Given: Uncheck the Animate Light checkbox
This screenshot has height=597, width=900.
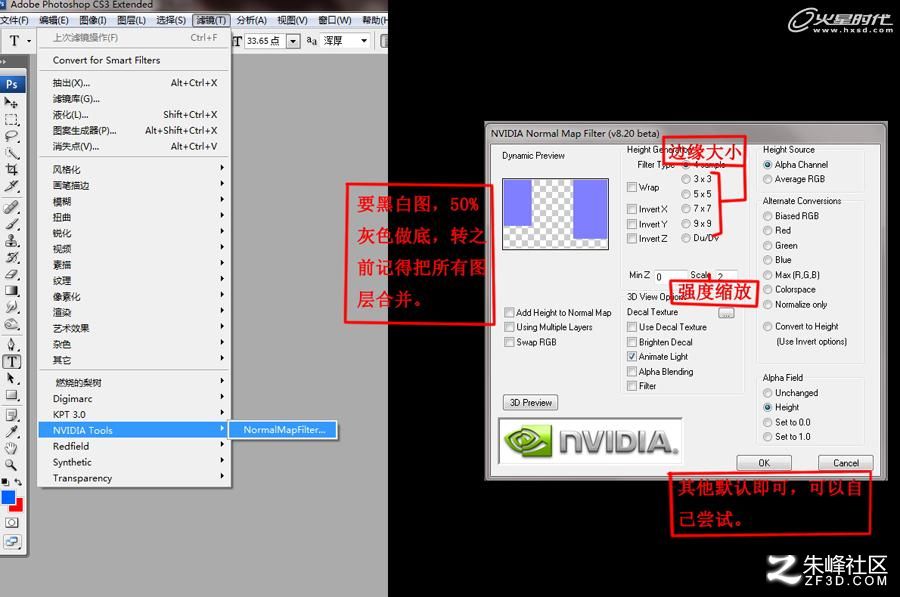Looking at the screenshot, I should (632, 356).
